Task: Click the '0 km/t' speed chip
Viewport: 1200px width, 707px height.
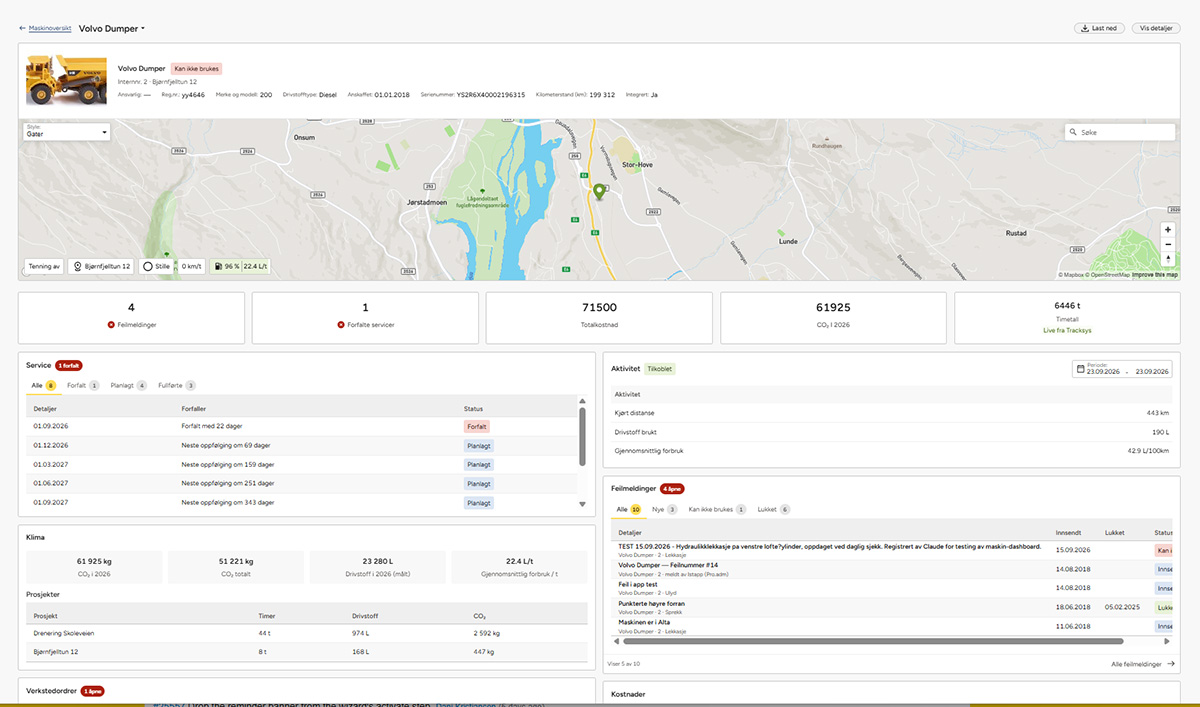Action: pos(191,267)
